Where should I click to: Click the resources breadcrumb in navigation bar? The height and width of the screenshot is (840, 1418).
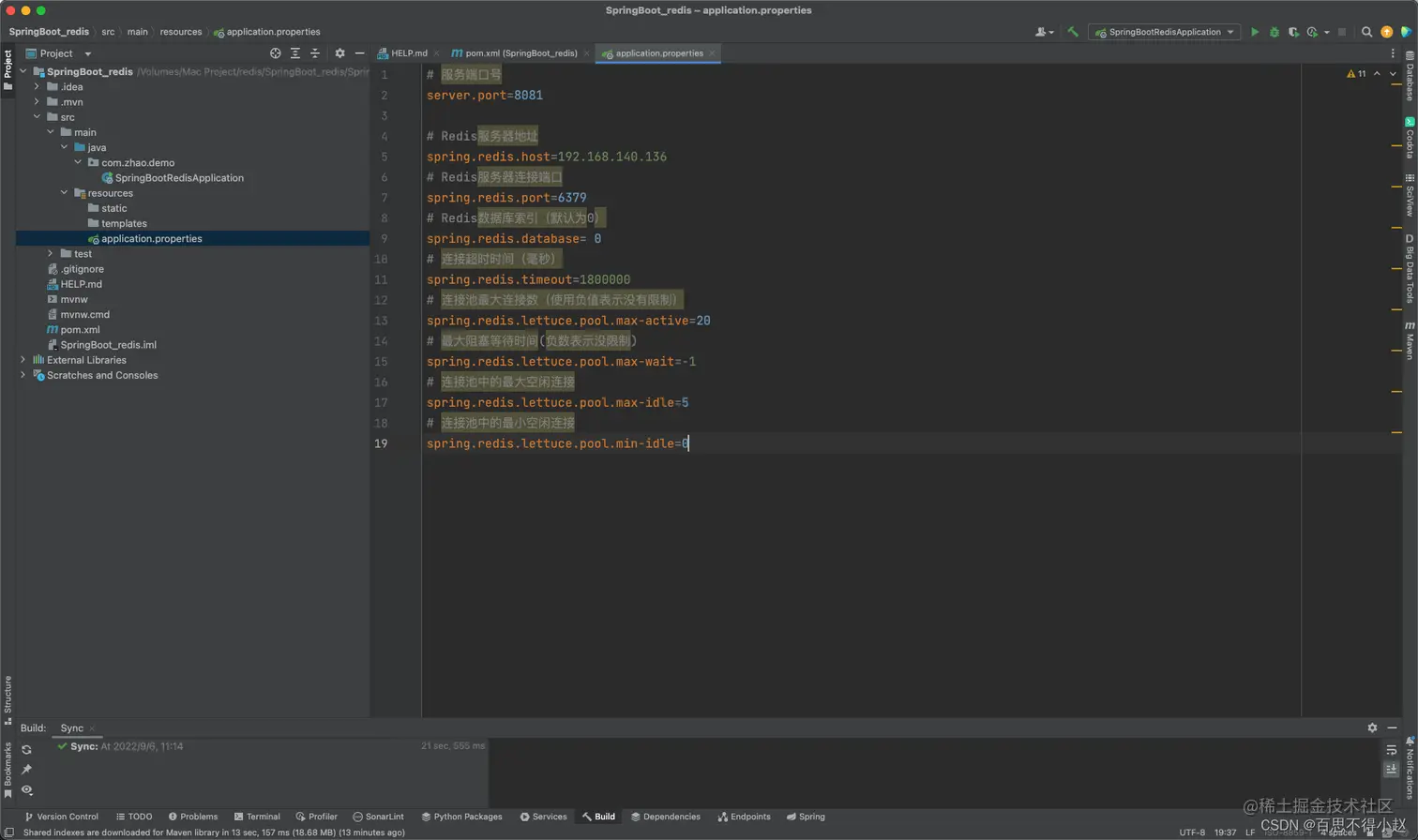180,32
